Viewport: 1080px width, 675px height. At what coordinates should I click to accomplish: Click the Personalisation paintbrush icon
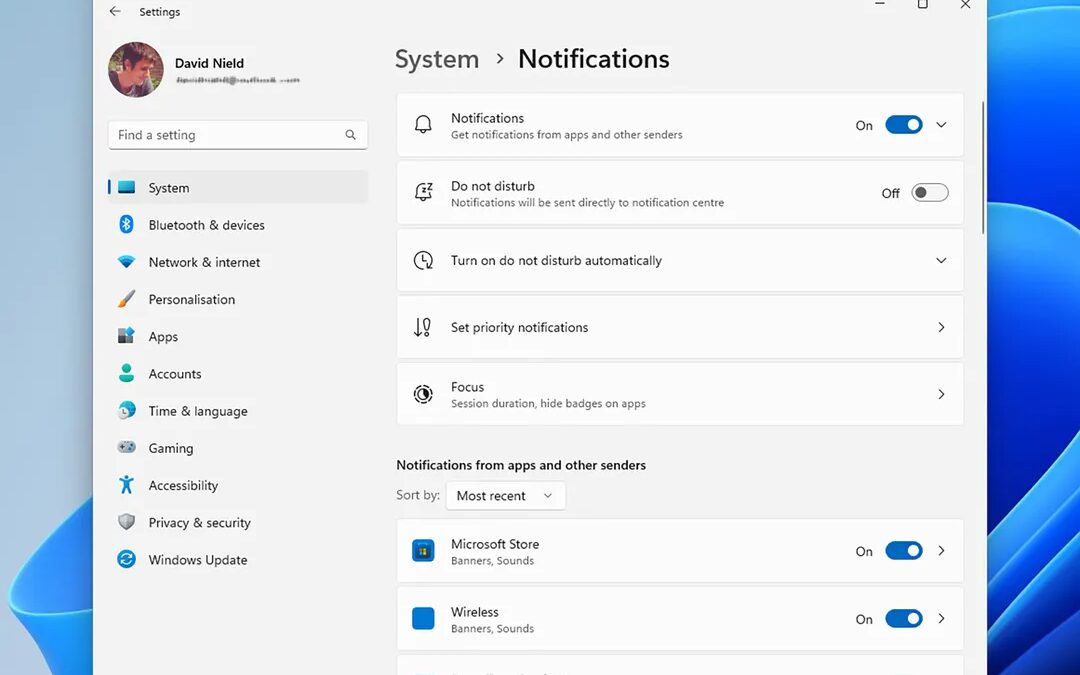(126, 299)
